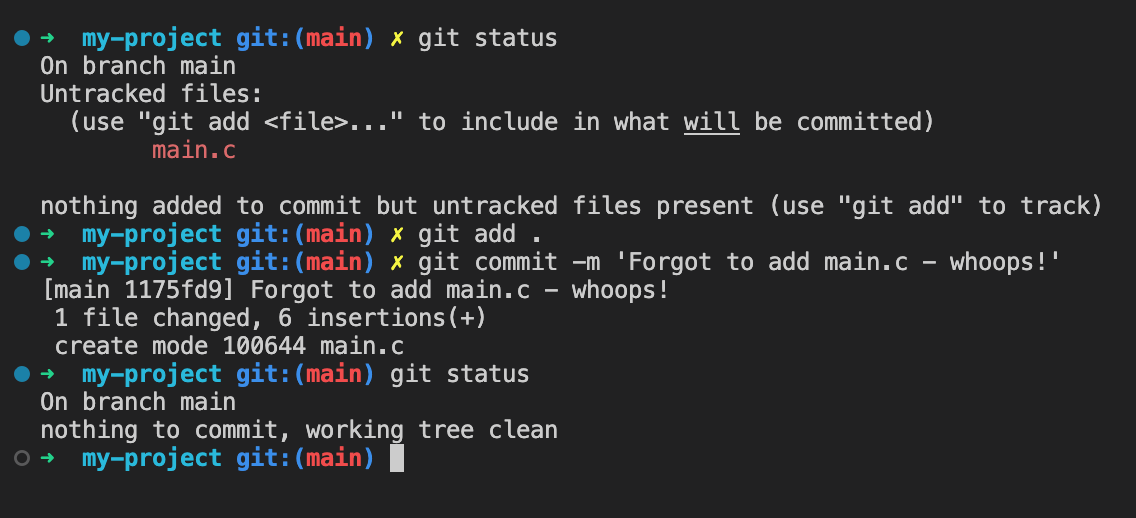Click the yellow dirty marker before git add

[396, 235]
